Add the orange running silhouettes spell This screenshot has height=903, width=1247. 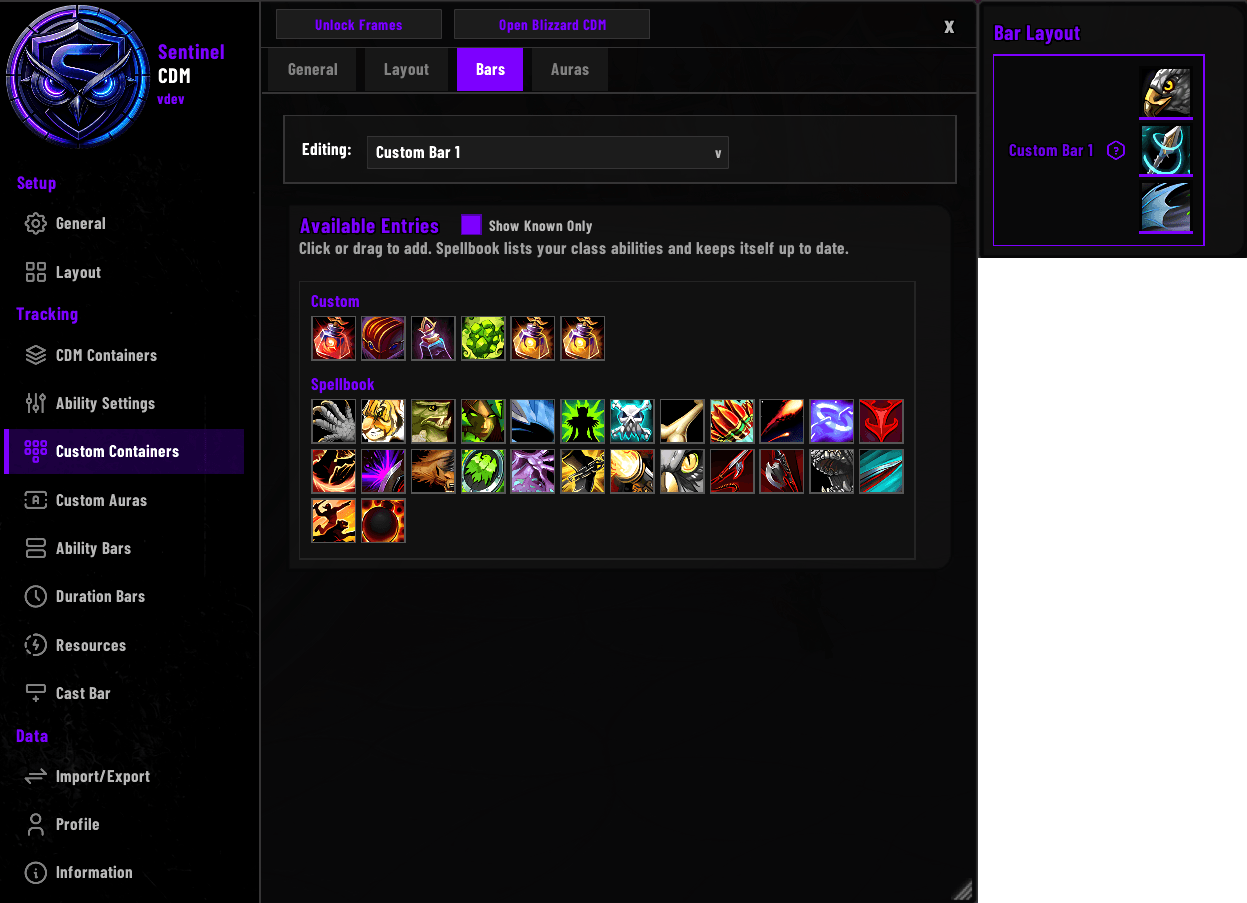[x=333, y=521]
